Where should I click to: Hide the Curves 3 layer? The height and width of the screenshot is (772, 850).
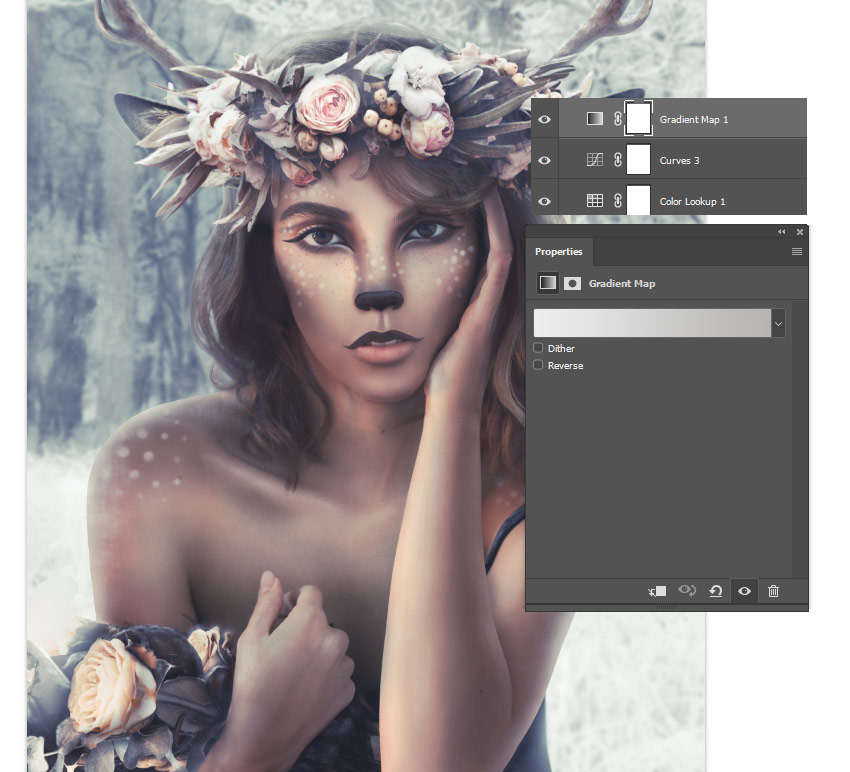(x=544, y=160)
